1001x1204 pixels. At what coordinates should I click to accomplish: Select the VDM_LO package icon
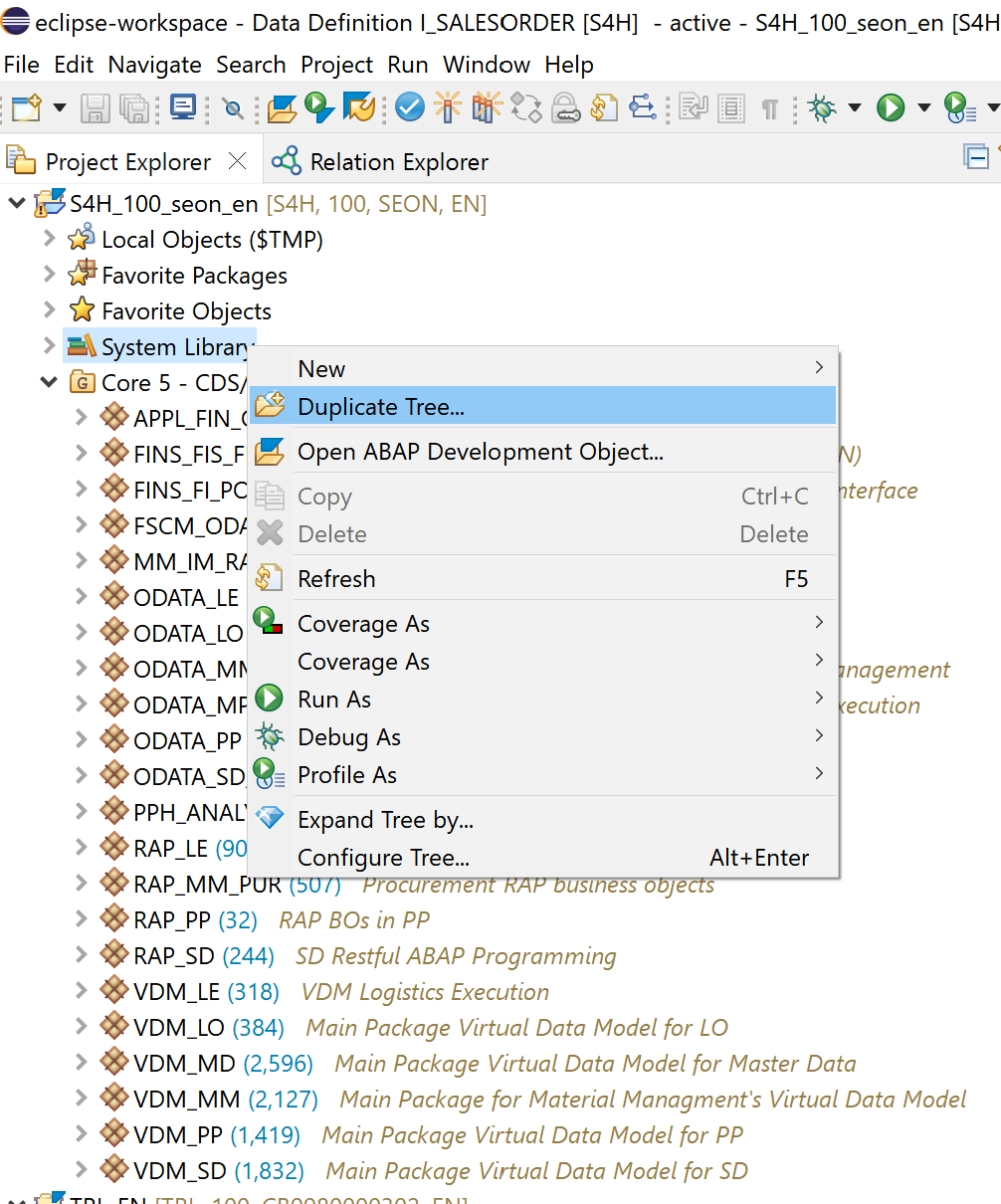pyautogui.click(x=114, y=1027)
